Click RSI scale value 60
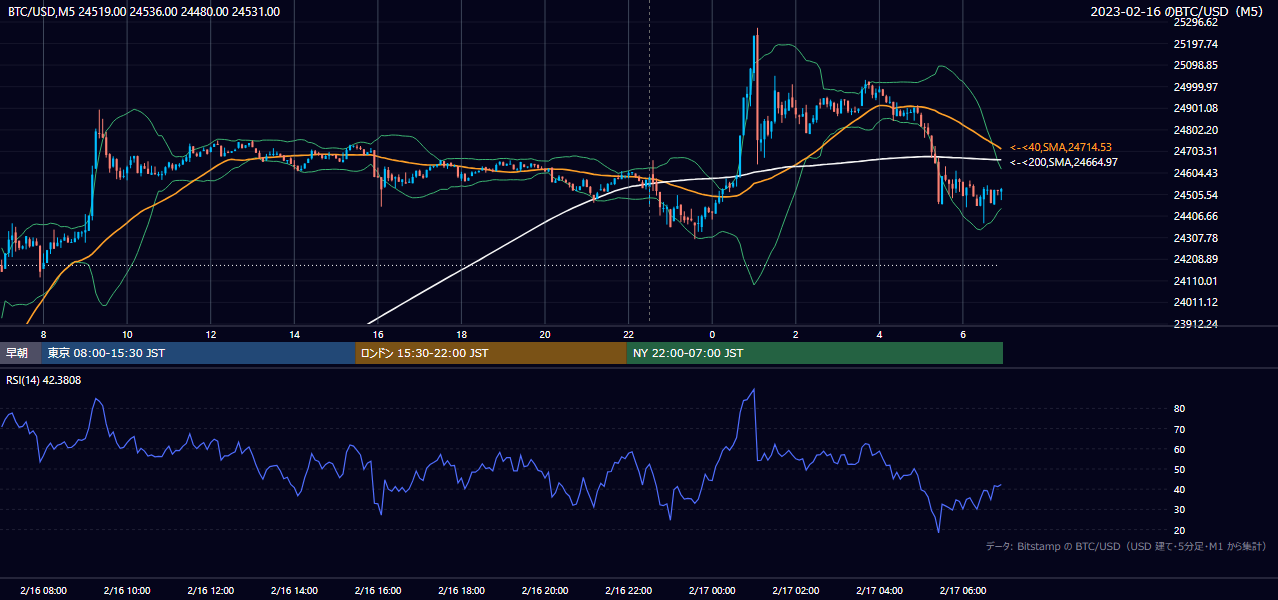This screenshot has height=600, width=1278. click(x=1180, y=449)
